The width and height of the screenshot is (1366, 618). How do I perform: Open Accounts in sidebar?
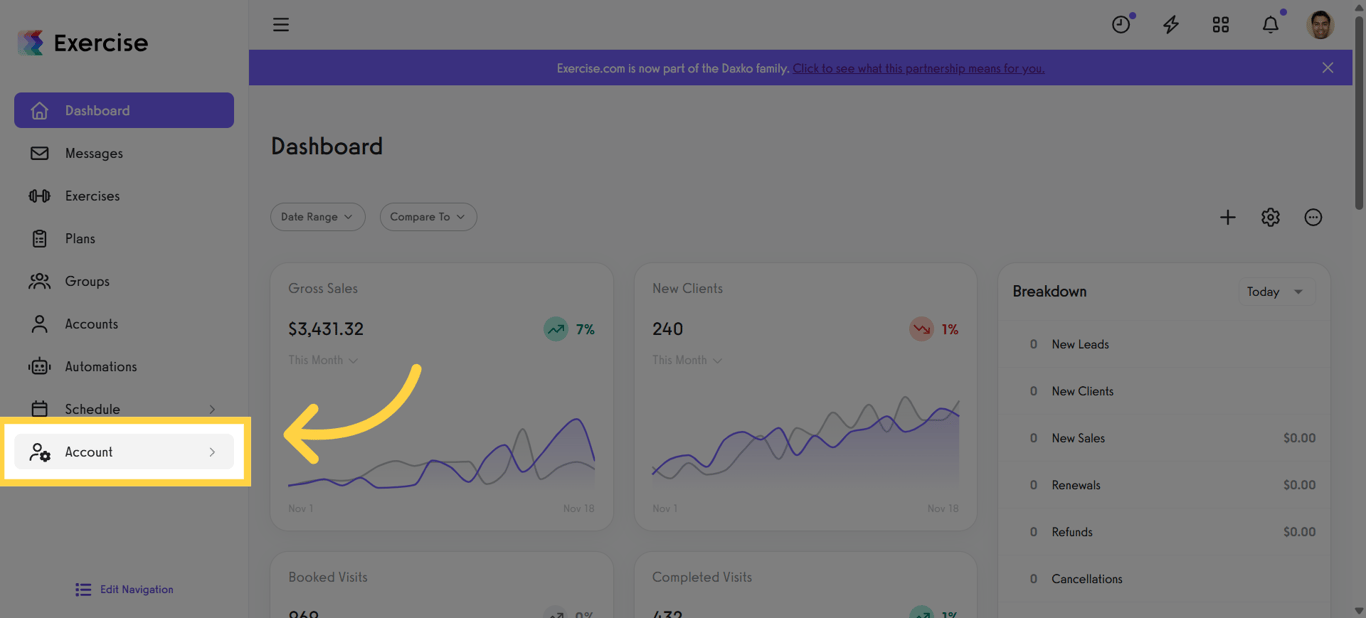pos(124,324)
